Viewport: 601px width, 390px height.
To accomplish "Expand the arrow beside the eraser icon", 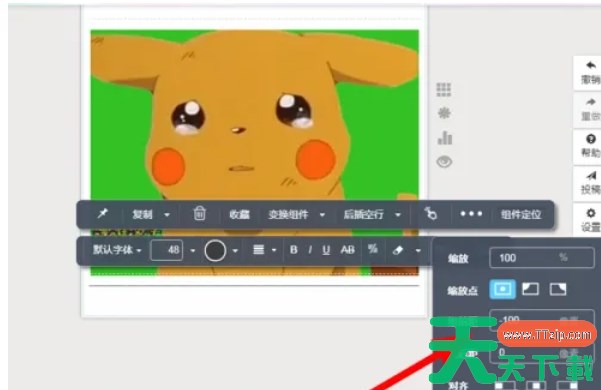I will [418, 251].
